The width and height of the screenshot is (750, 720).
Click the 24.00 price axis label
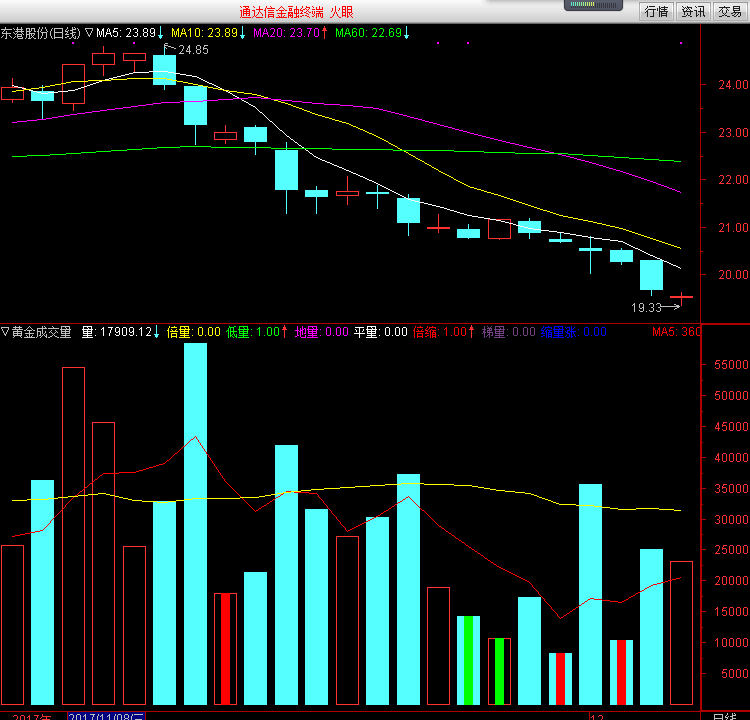click(733, 85)
